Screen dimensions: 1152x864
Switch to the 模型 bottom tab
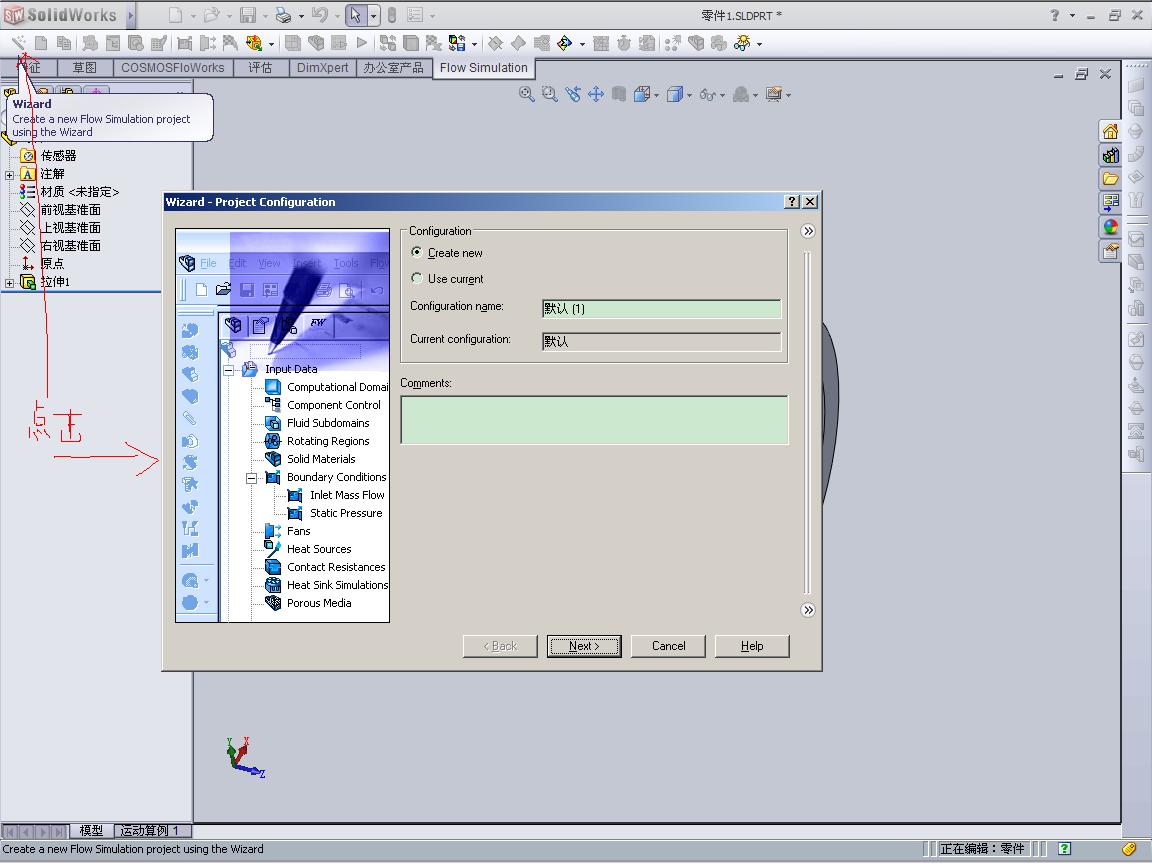coord(91,830)
